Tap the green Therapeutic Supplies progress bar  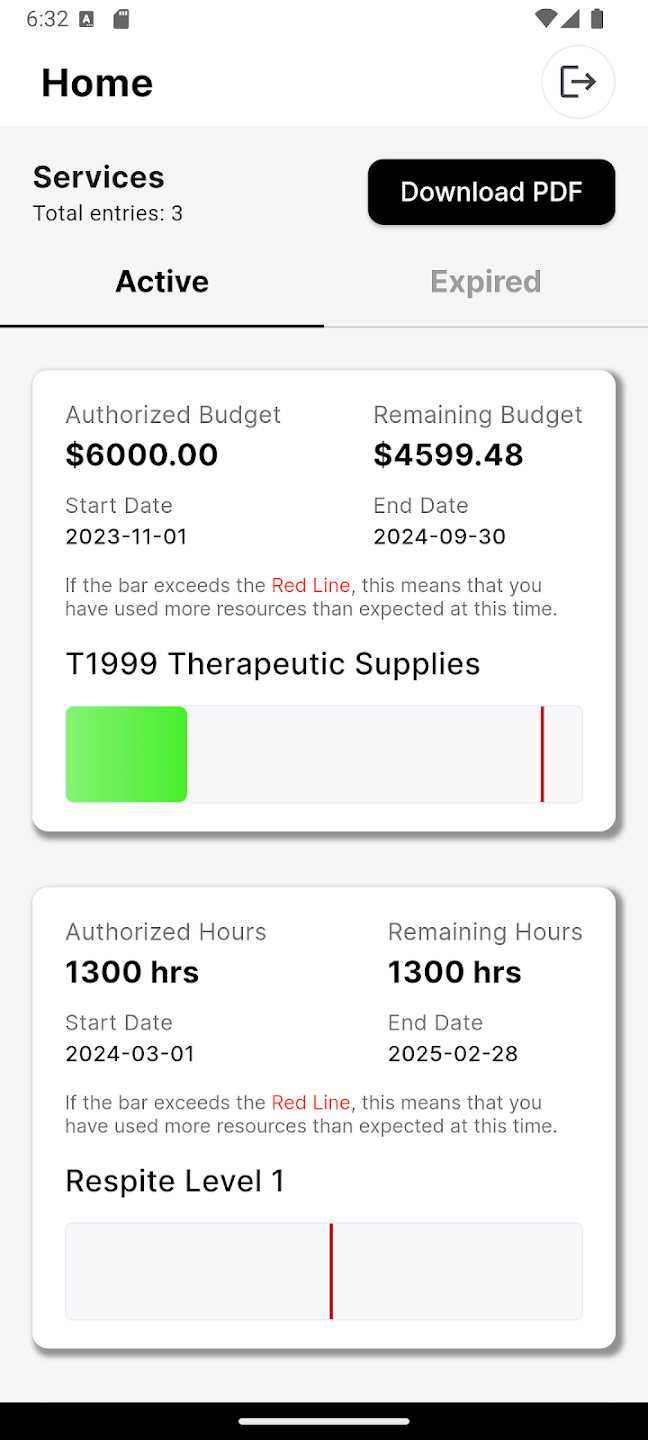click(x=127, y=754)
